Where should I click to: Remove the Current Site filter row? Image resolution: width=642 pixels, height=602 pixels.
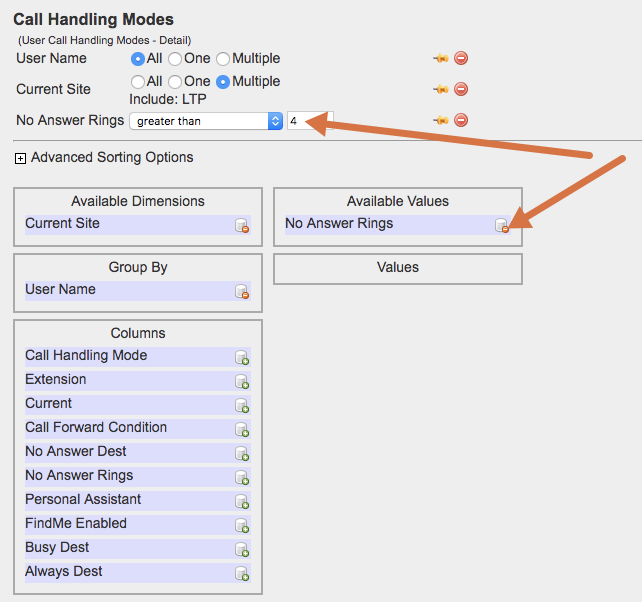tap(461, 89)
